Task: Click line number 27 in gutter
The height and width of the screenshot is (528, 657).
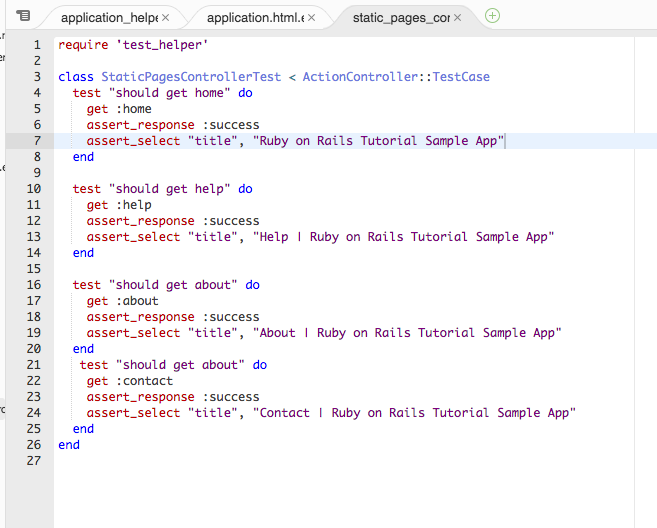Action: point(34,461)
